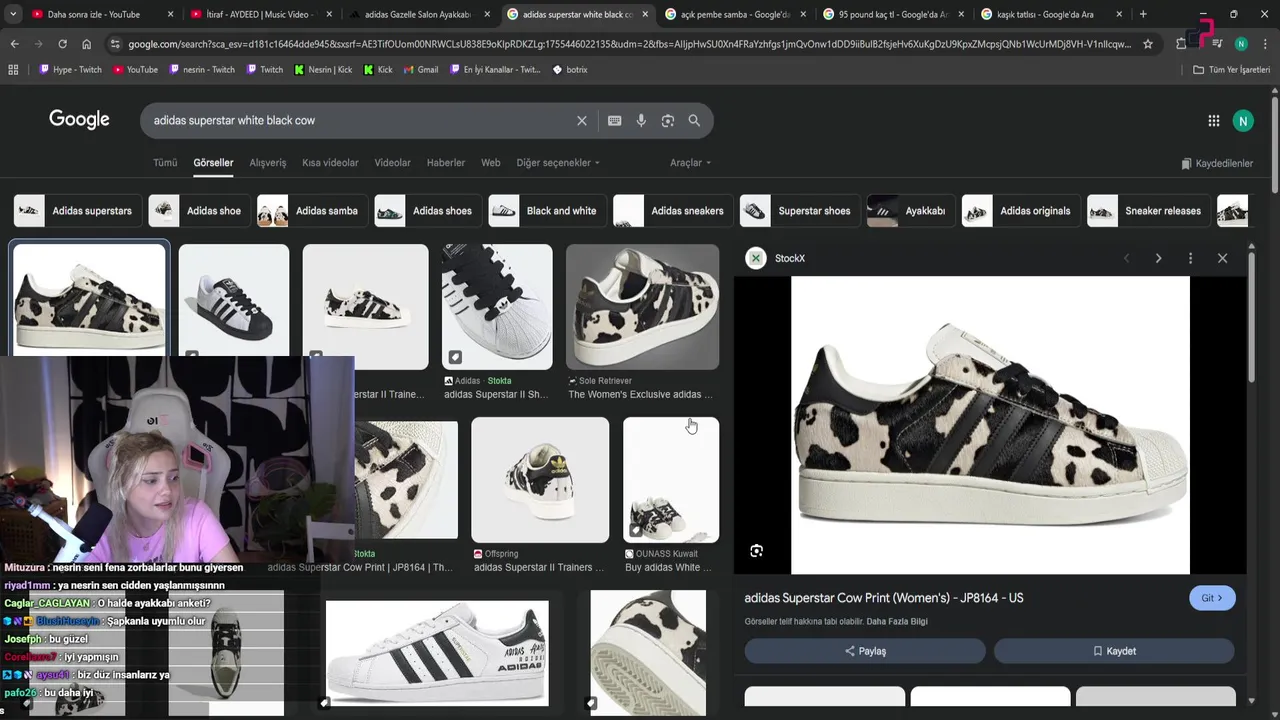Open Sole Retriever cow print result thumbnail
The image size is (1280, 720).
[642, 307]
